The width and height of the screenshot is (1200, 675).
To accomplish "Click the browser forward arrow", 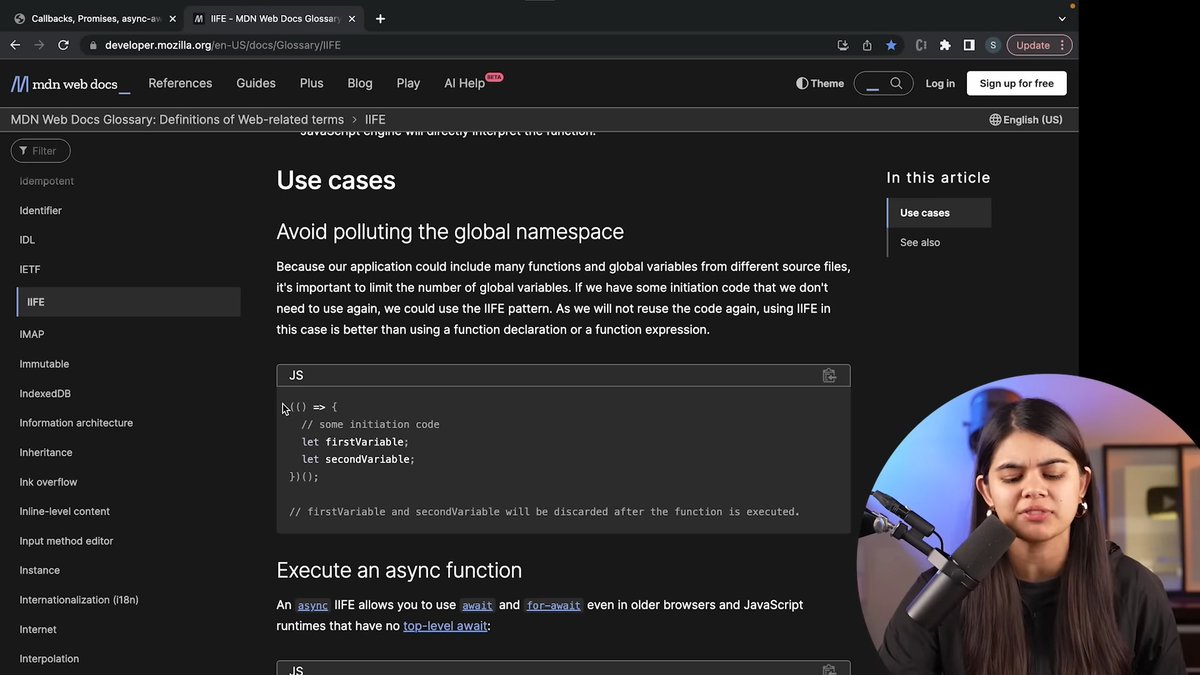I will [39, 45].
